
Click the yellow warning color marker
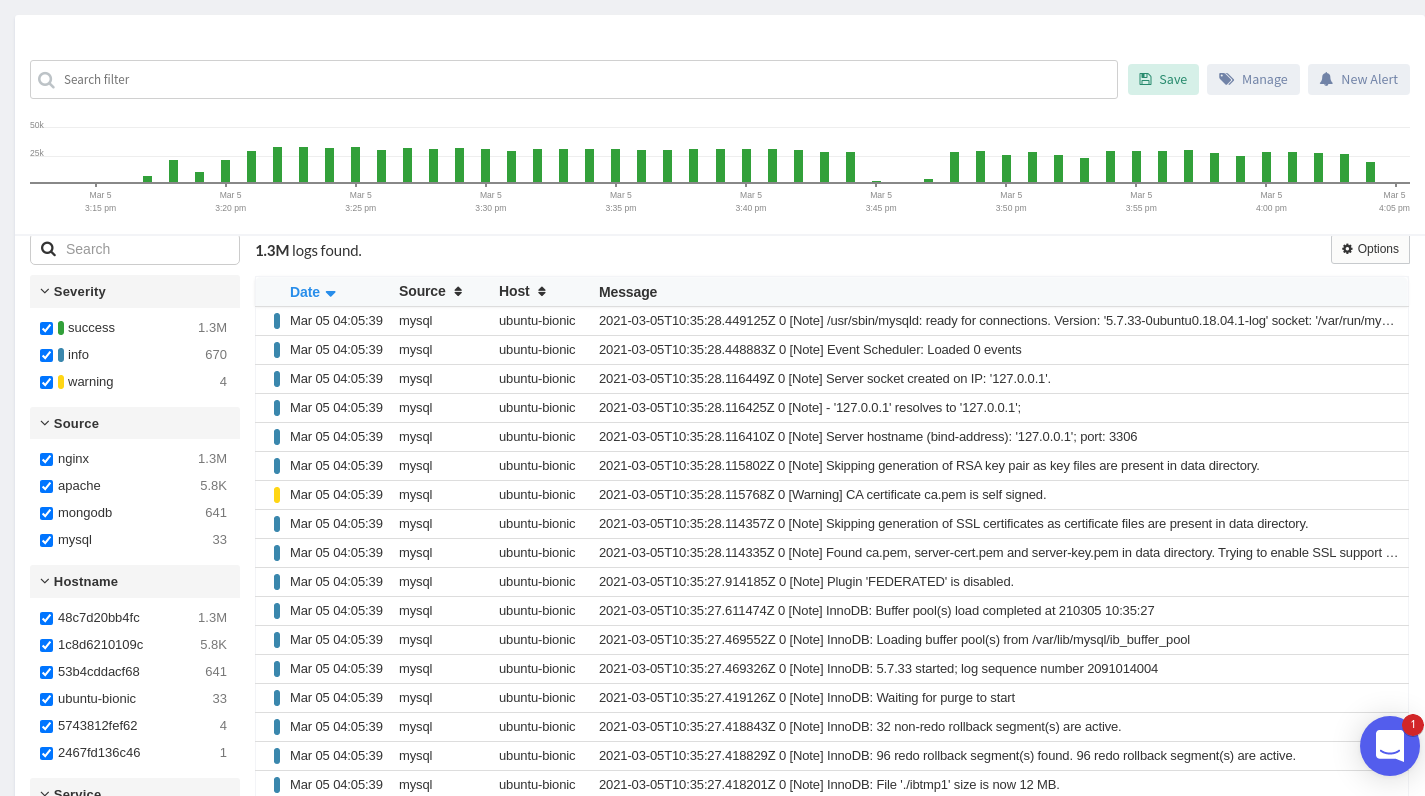point(61,382)
